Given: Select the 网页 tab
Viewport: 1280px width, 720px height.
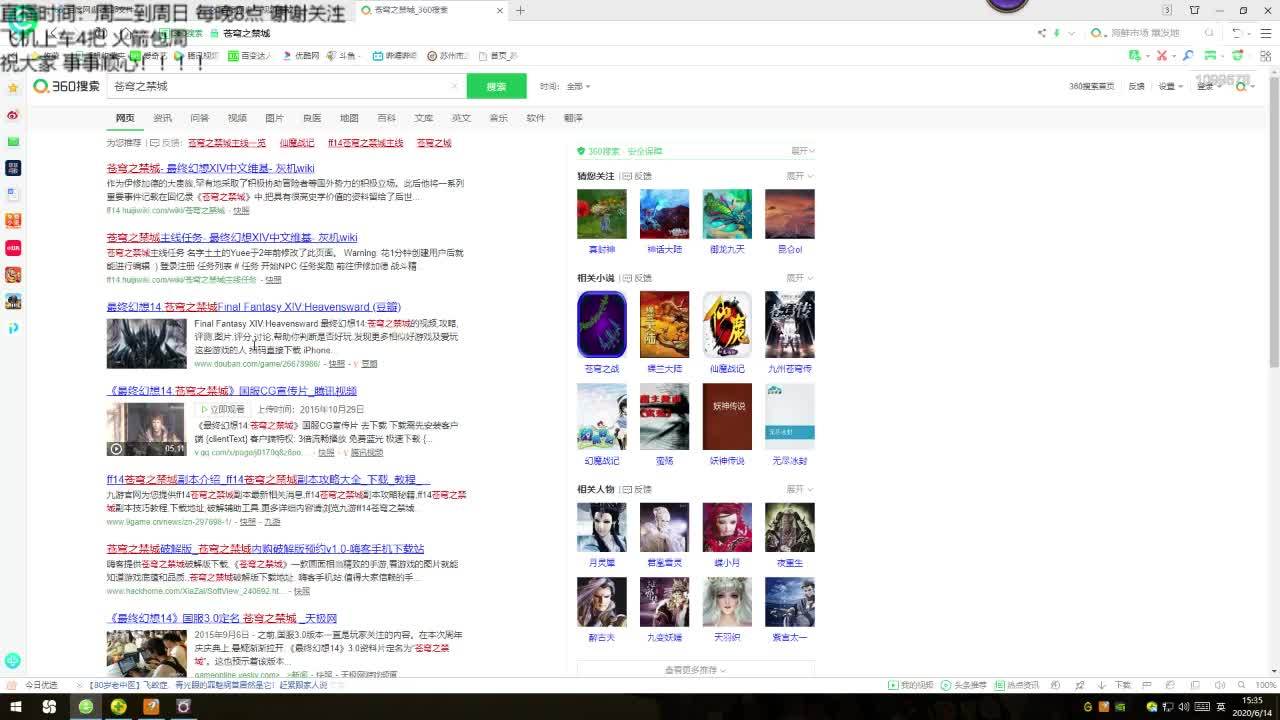Looking at the screenshot, I should coord(125,118).
